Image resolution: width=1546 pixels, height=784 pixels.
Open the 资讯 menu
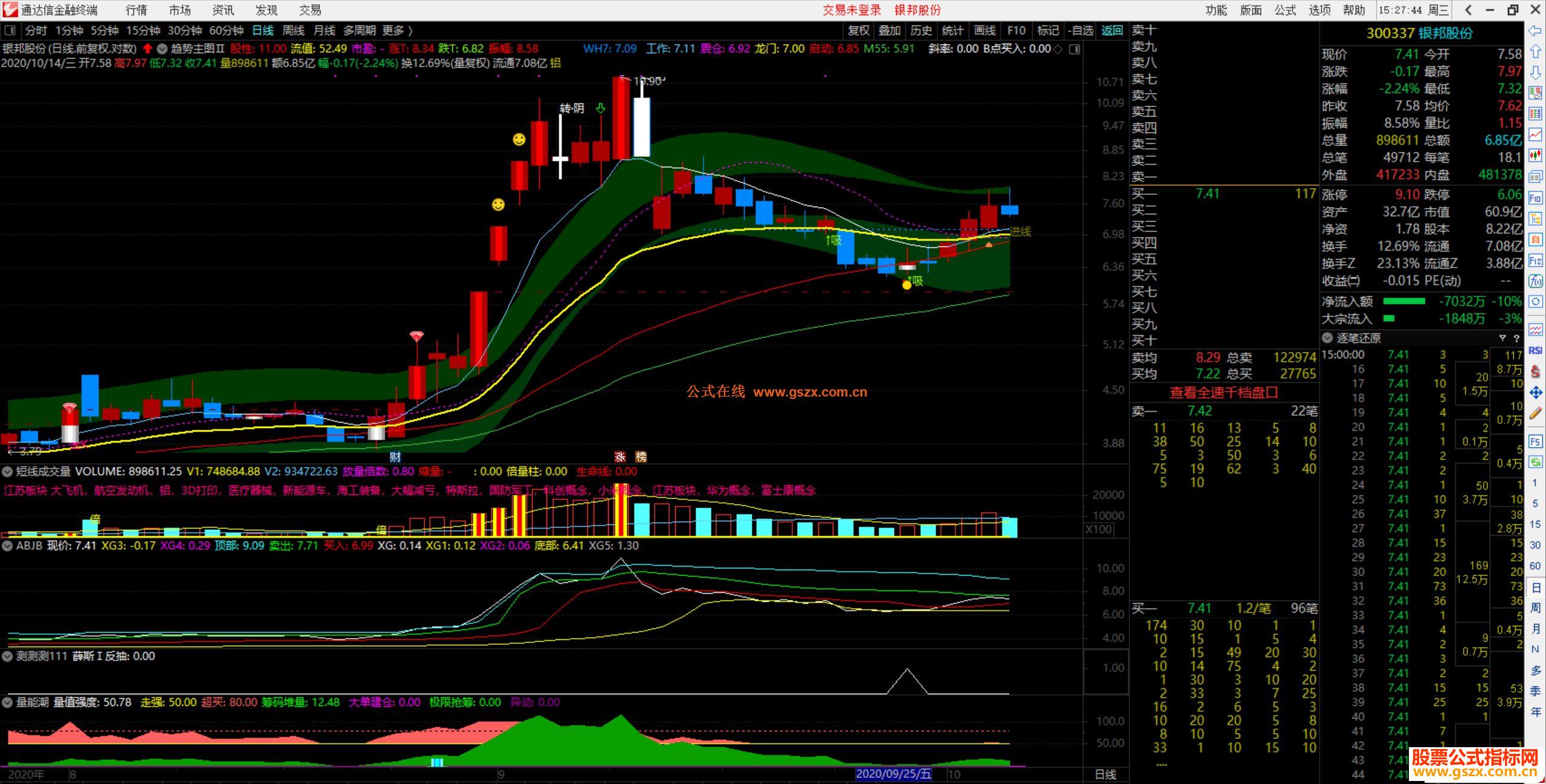223,10
